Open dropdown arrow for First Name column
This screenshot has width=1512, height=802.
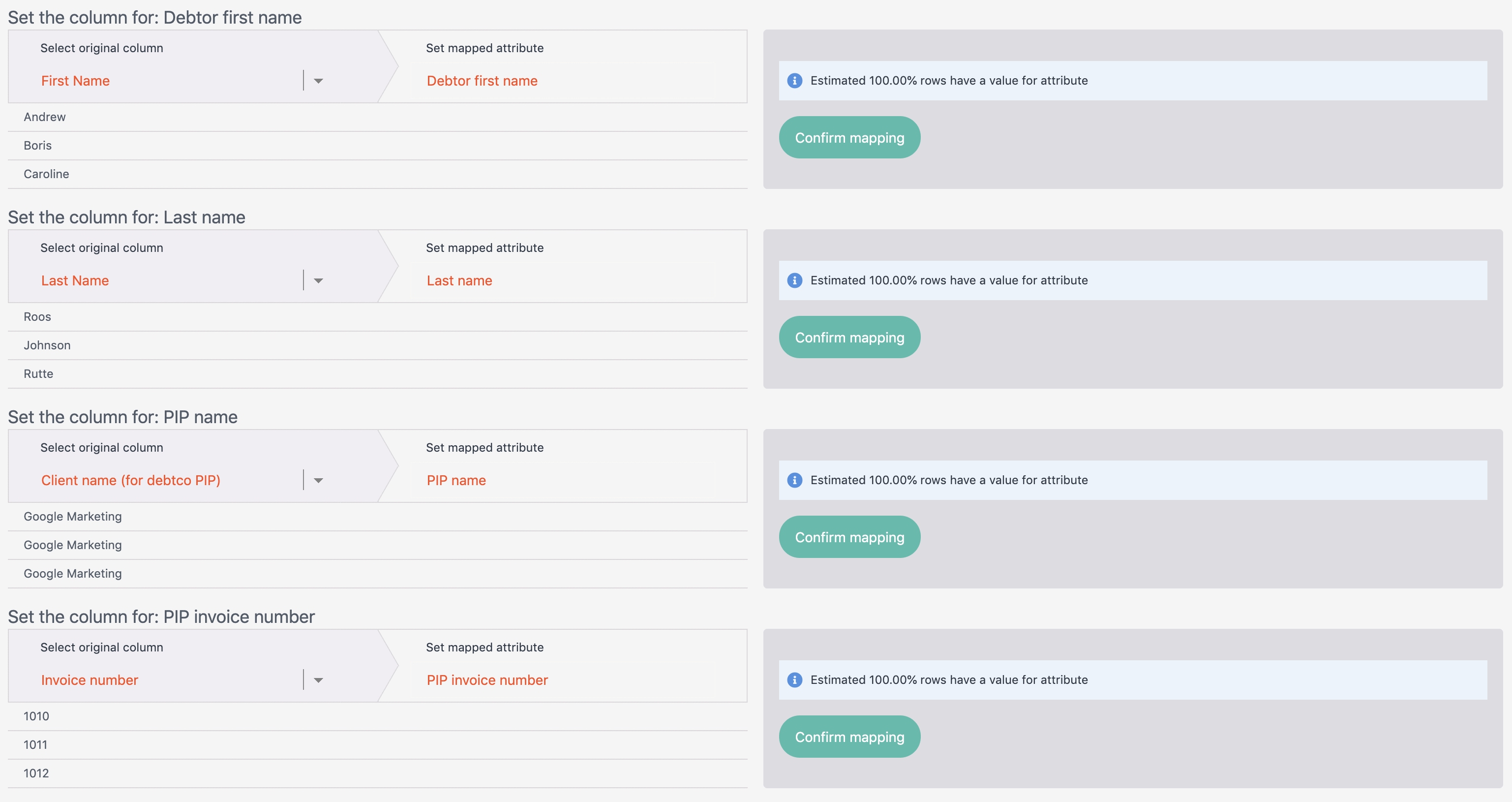(318, 80)
